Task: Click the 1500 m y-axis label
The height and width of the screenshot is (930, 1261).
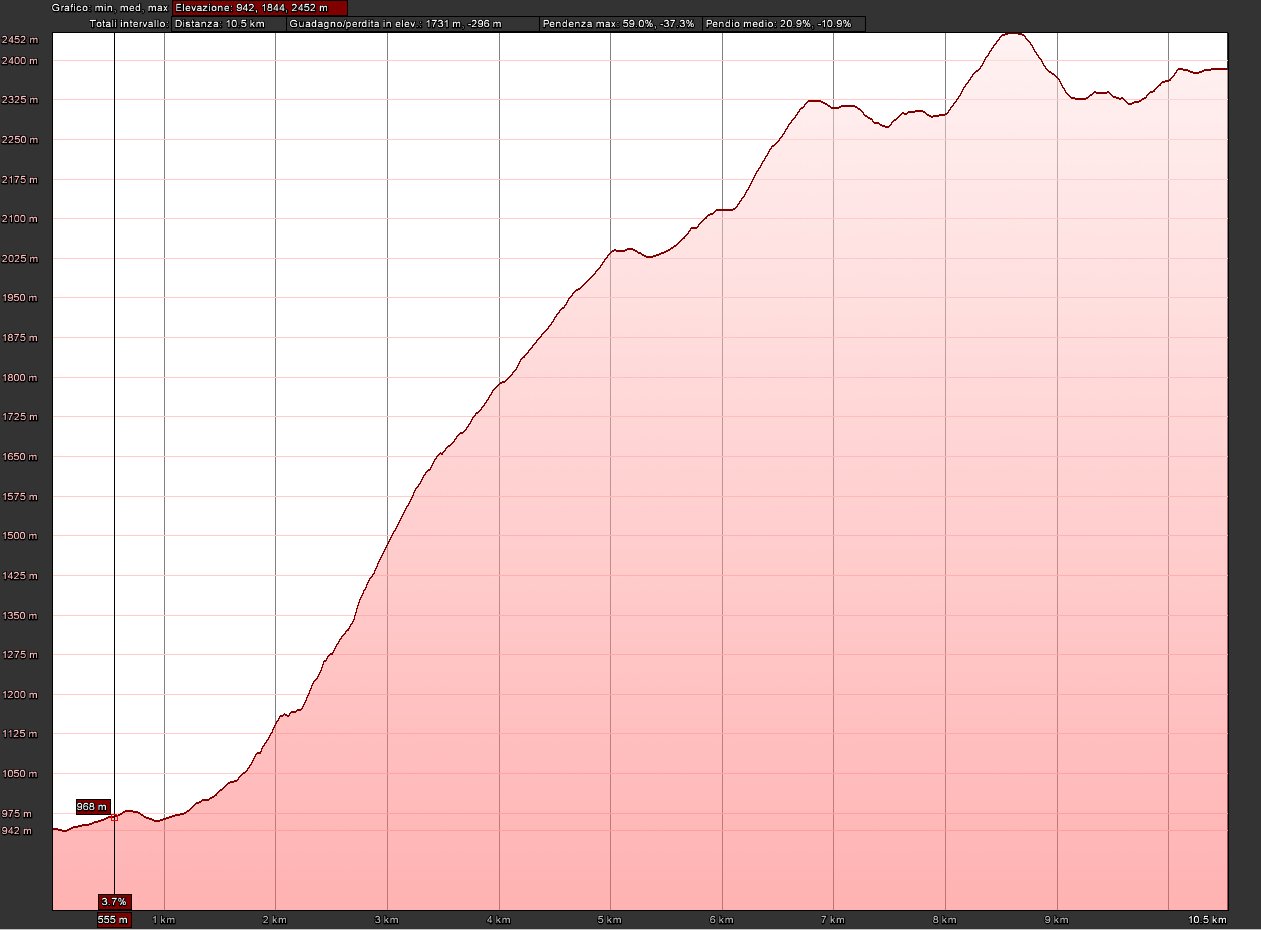Action: click(19, 536)
